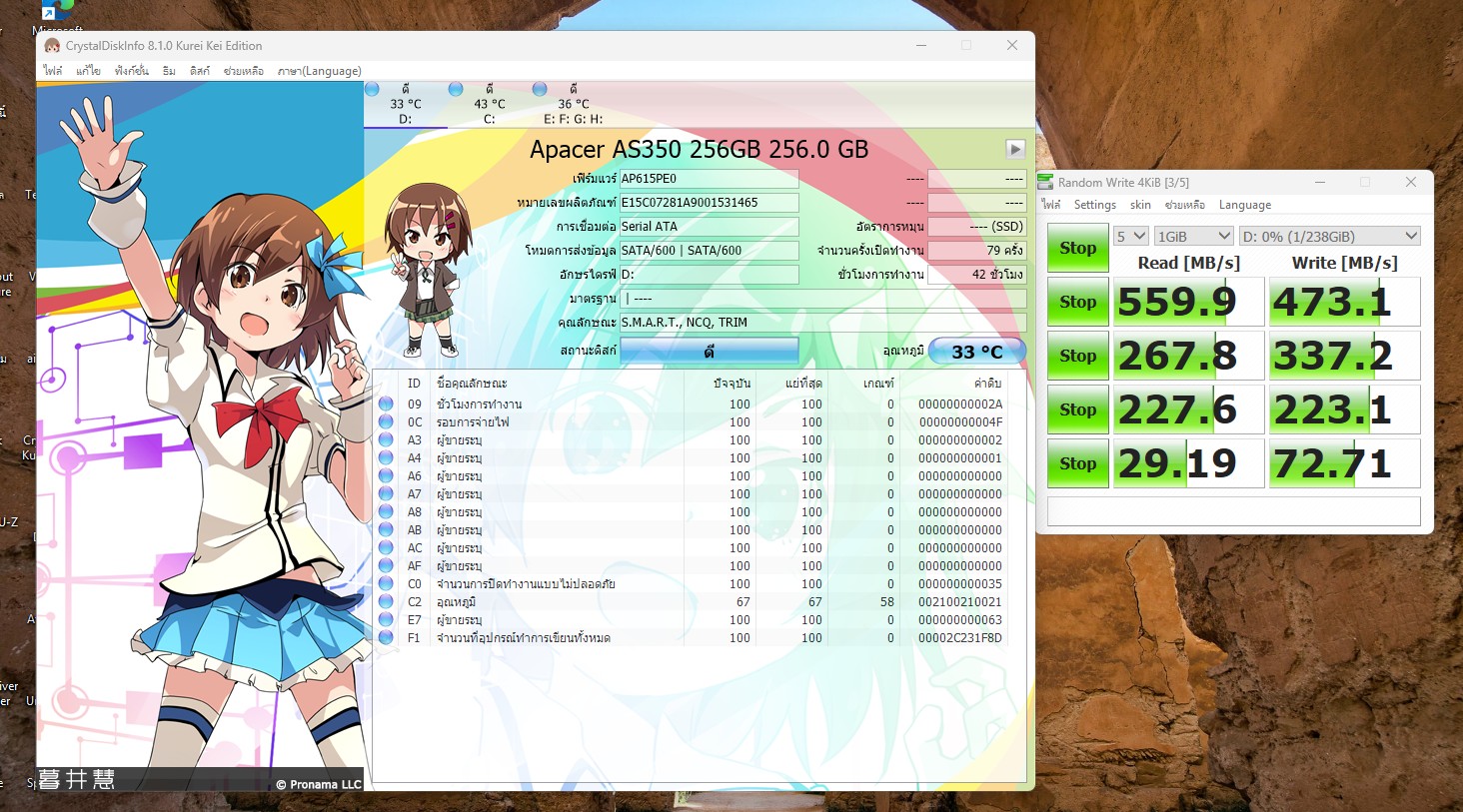The height and width of the screenshot is (812, 1463).
Task: Click the blue health status bar labeled ดี
Action: pyautogui.click(x=709, y=352)
